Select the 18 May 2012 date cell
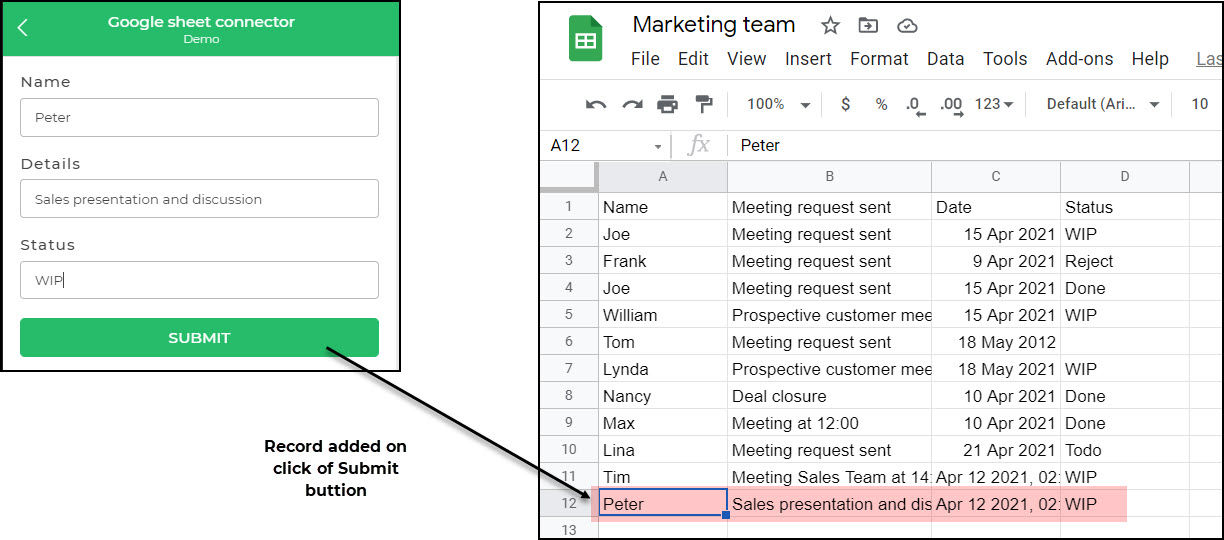This screenshot has height=540, width=1224. click(x=996, y=342)
